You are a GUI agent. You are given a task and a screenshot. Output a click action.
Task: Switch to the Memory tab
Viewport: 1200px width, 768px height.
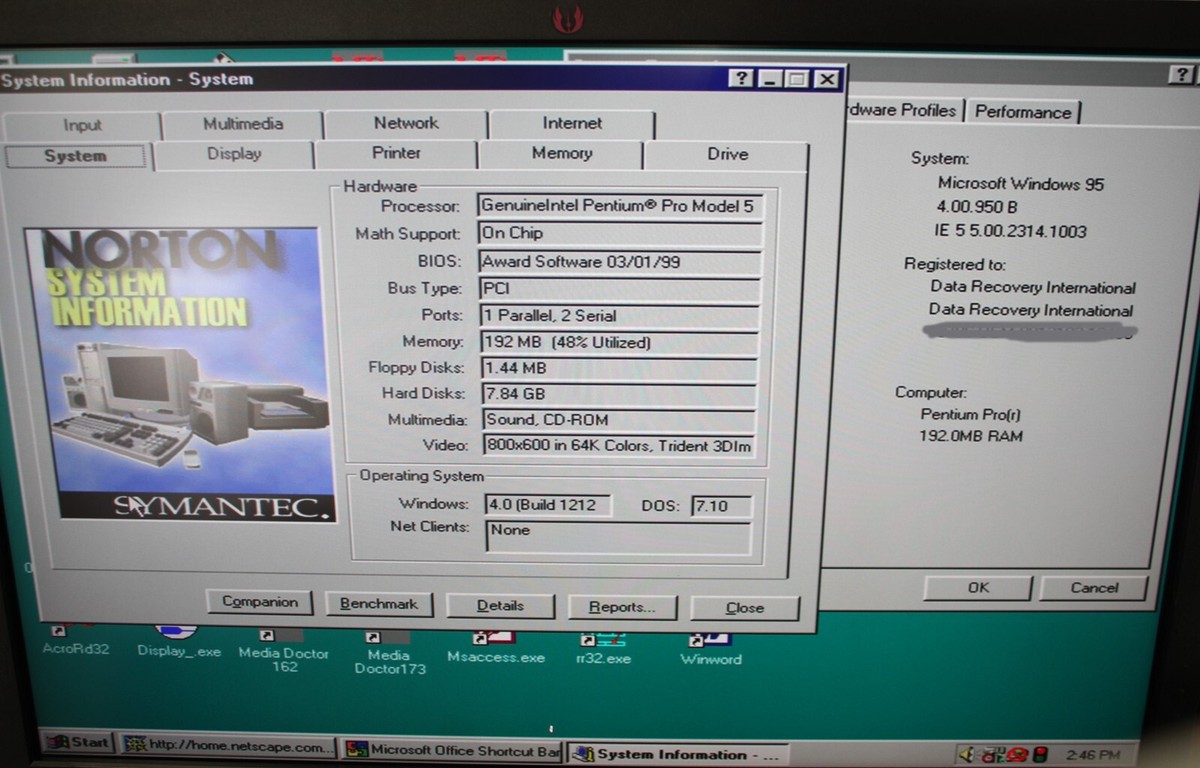[561, 153]
